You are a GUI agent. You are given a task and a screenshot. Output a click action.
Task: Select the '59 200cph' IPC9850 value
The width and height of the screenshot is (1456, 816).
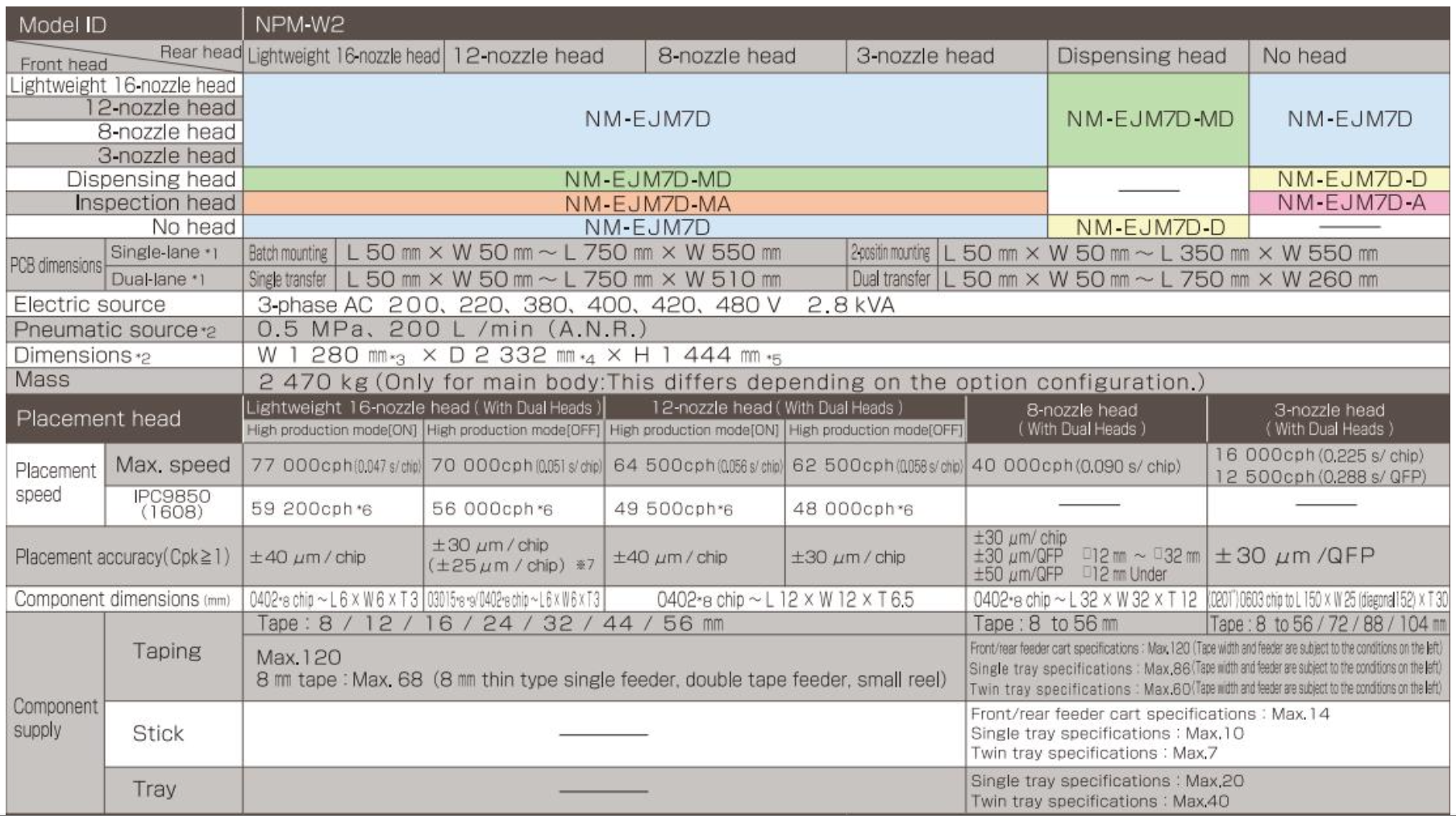pyautogui.click(x=311, y=509)
